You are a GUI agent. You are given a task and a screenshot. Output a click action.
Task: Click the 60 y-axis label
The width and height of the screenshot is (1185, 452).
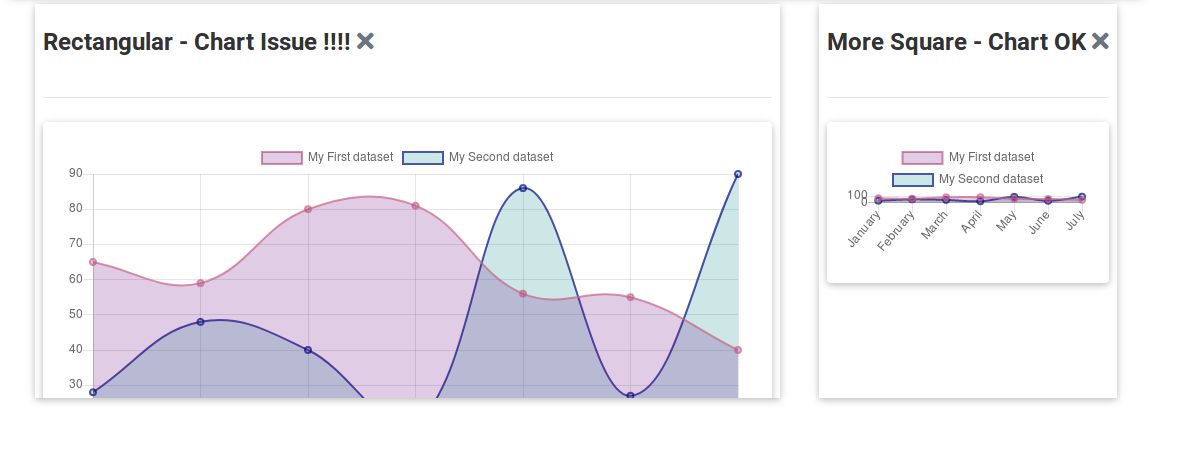pyautogui.click(x=76, y=279)
